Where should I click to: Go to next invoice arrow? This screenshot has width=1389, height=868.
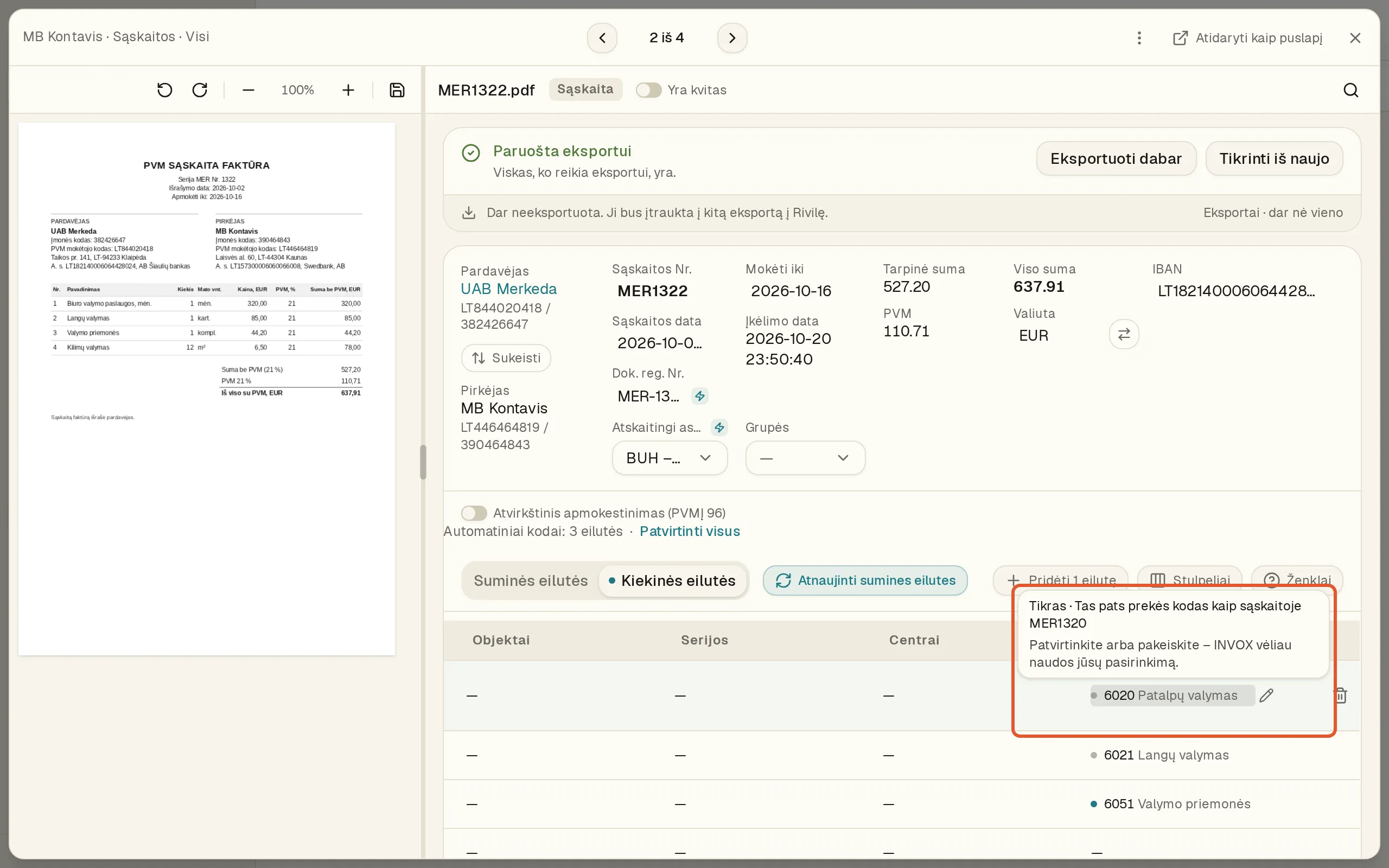[x=732, y=38]
